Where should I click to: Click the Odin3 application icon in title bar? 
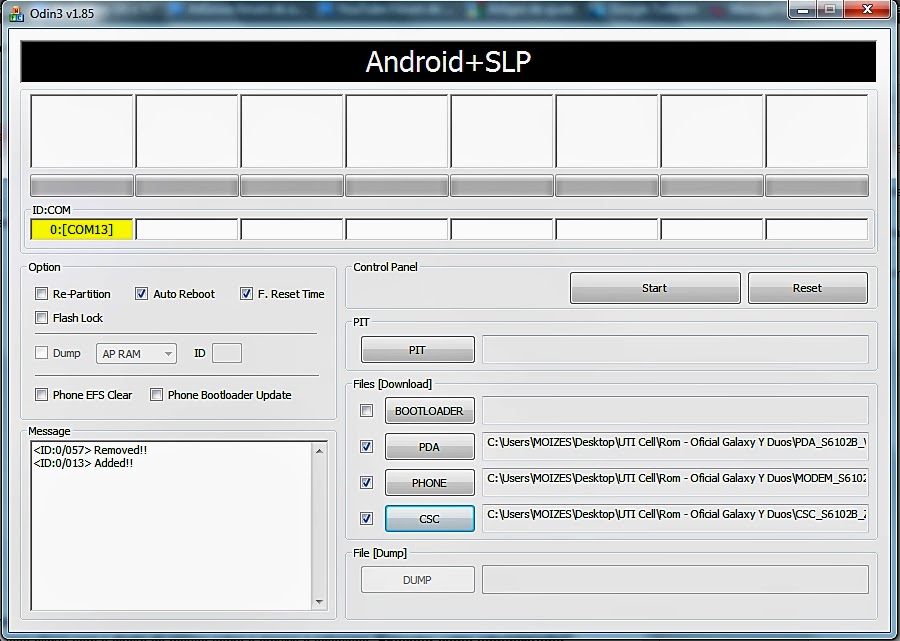coord(17,13)
